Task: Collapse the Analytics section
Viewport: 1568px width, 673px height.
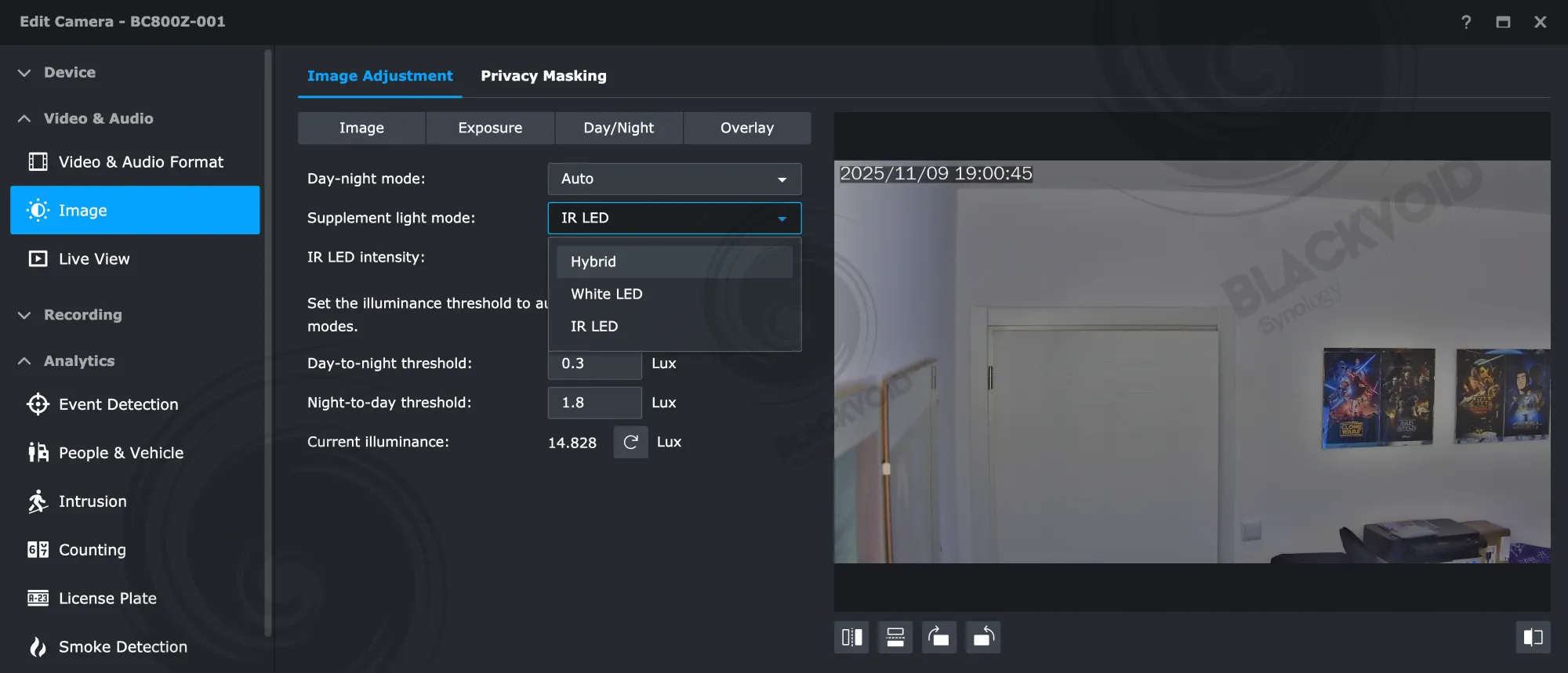Action: (x=78, y=361)
